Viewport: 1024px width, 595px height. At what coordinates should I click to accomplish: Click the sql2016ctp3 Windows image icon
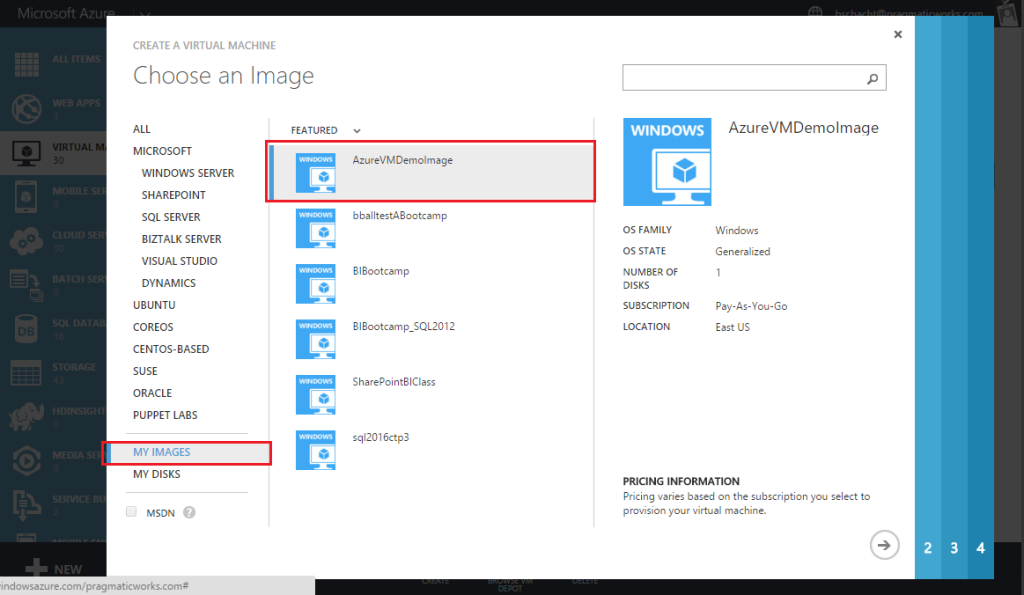click(x=315, y=451)
